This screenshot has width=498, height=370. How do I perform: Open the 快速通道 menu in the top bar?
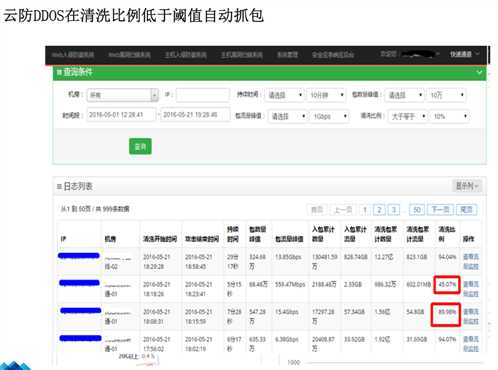[465, 54]
